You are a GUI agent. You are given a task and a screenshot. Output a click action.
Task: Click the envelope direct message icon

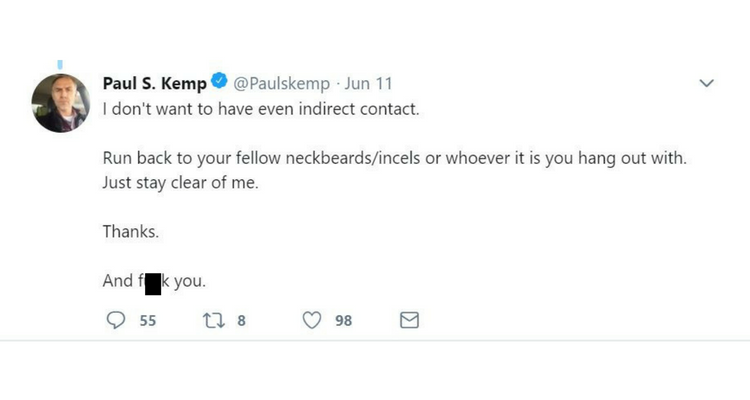[x=409, y=321]
